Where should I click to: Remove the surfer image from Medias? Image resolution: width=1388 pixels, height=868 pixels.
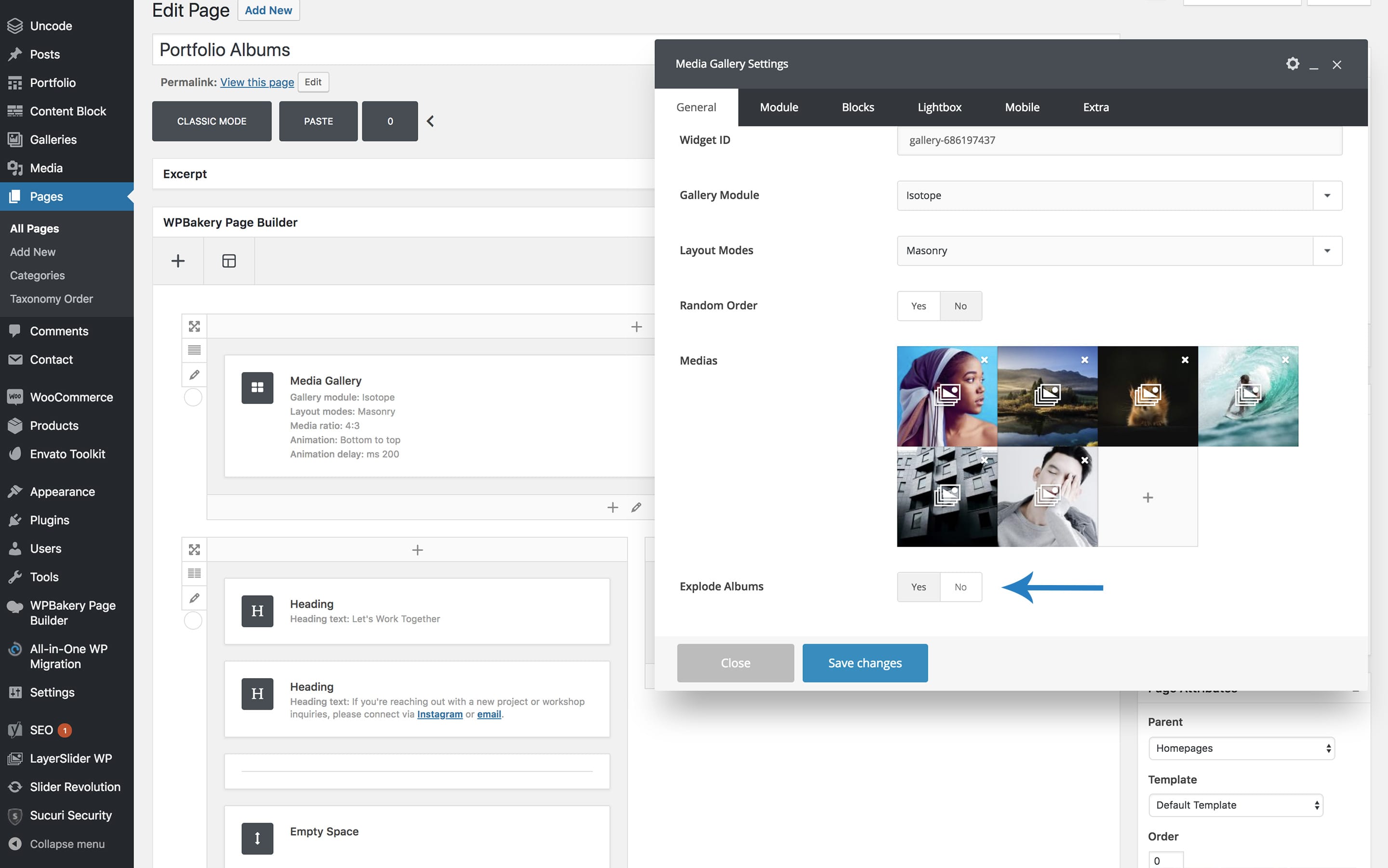1285,360
